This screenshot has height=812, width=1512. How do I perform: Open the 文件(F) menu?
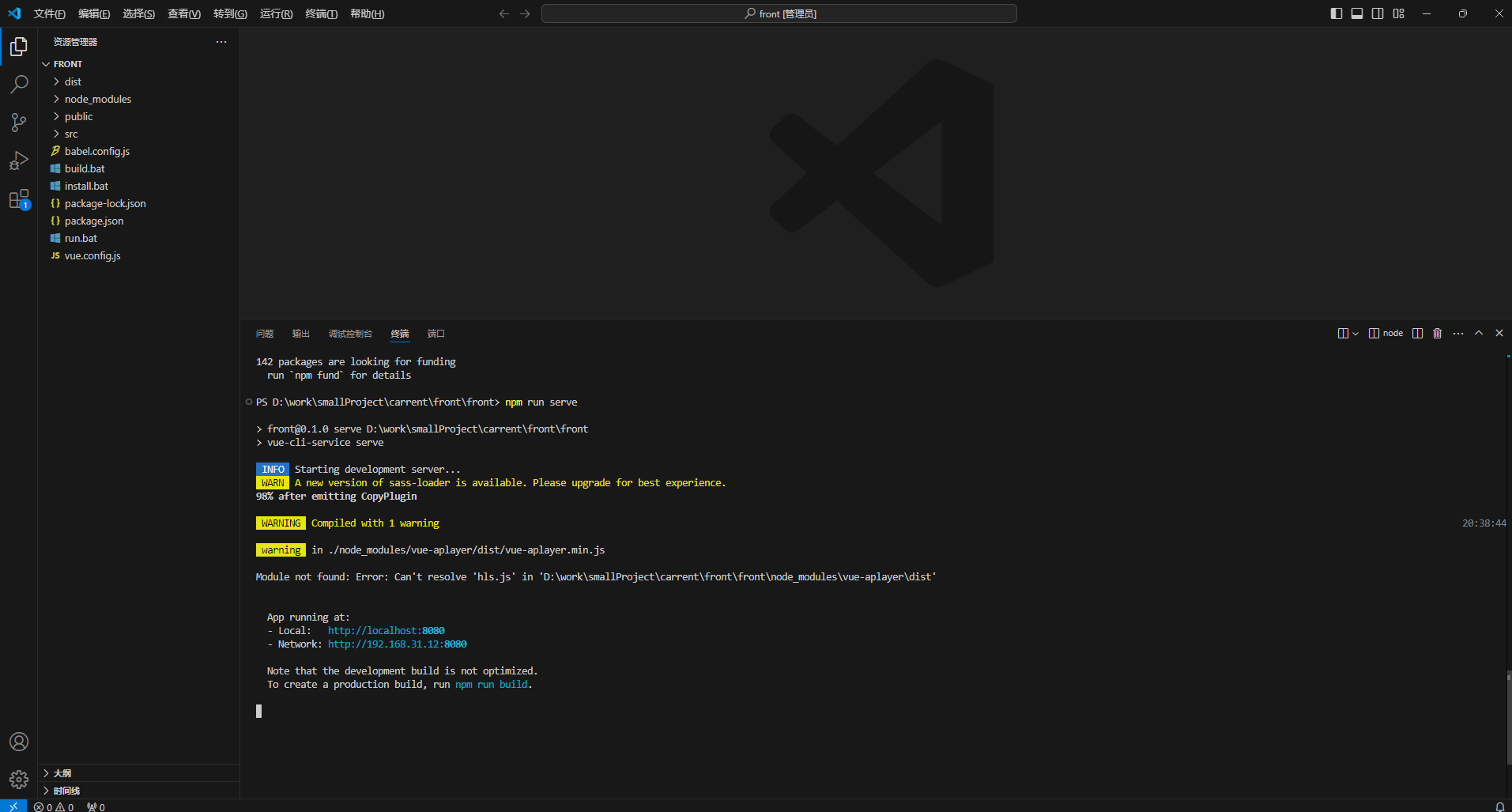click(x=50, y=13)
